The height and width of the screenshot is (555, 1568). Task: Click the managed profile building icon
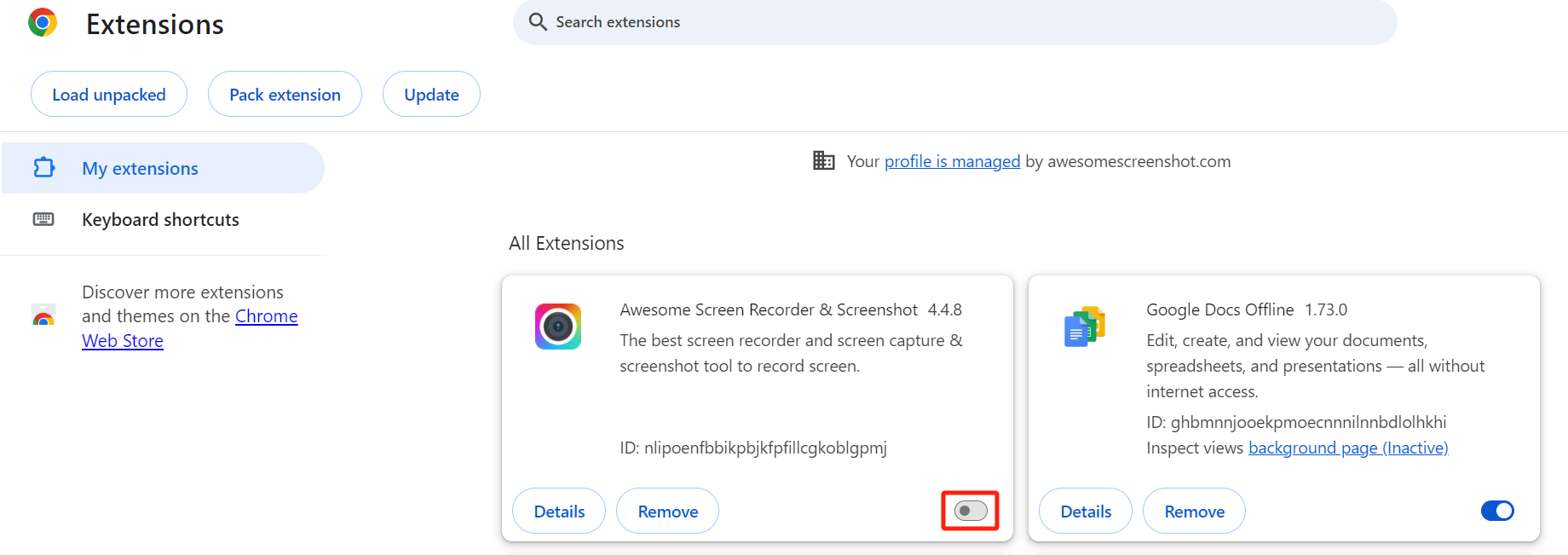(x=824, y=160)
